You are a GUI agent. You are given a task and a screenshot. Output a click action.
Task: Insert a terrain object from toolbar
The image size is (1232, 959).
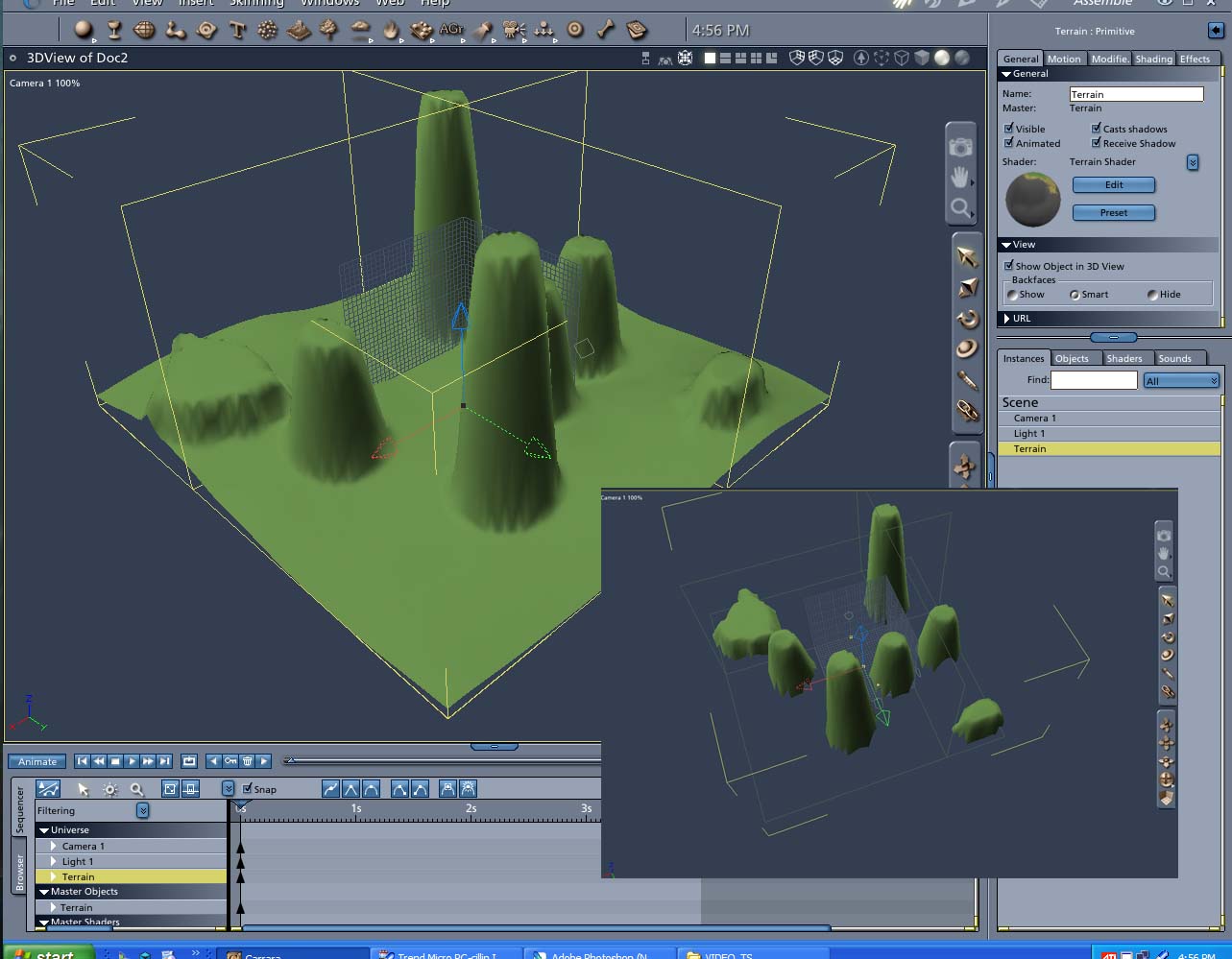tap(299, 31)
